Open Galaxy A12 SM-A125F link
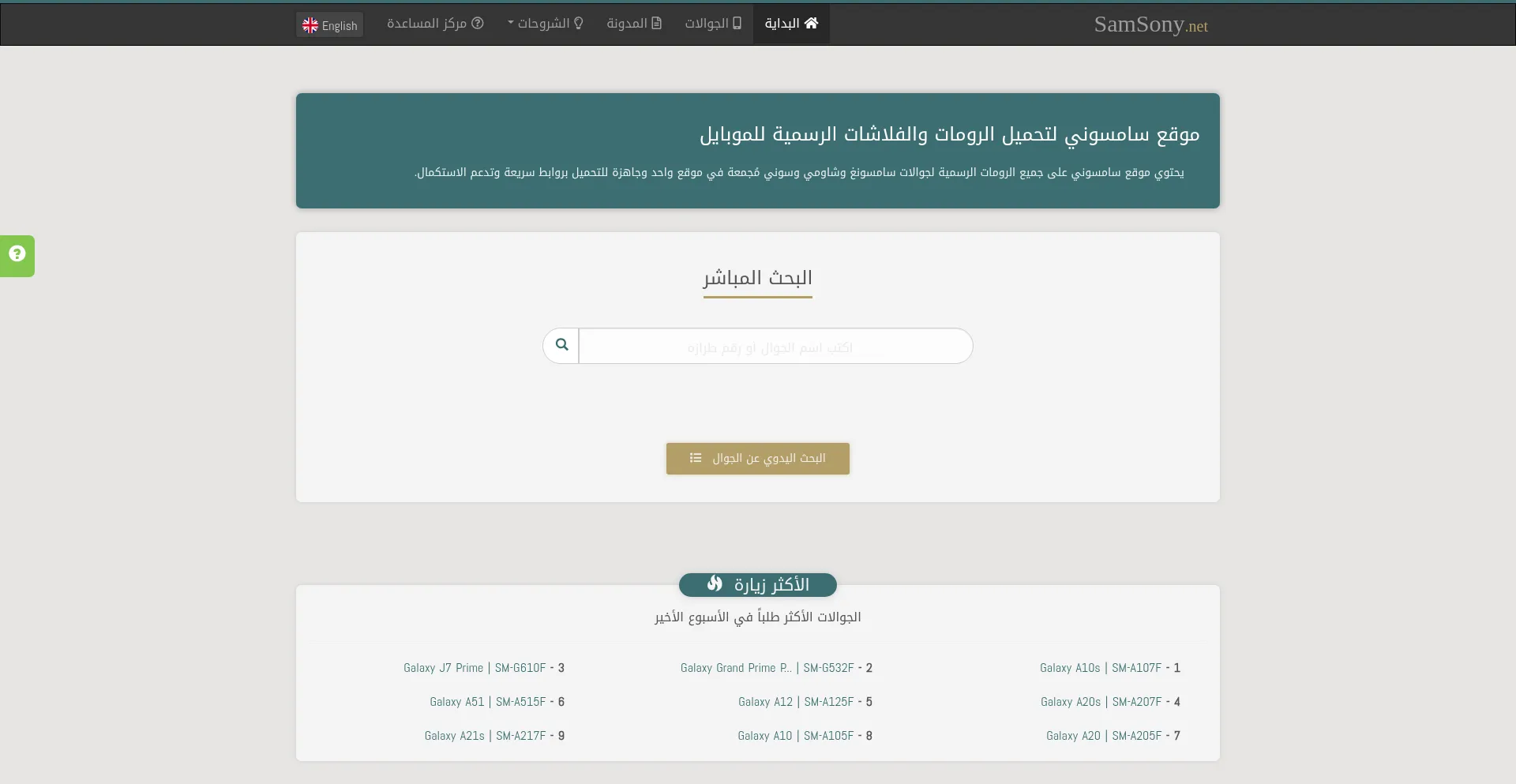Screen dimensions: 1516x784 pos(796,702)
